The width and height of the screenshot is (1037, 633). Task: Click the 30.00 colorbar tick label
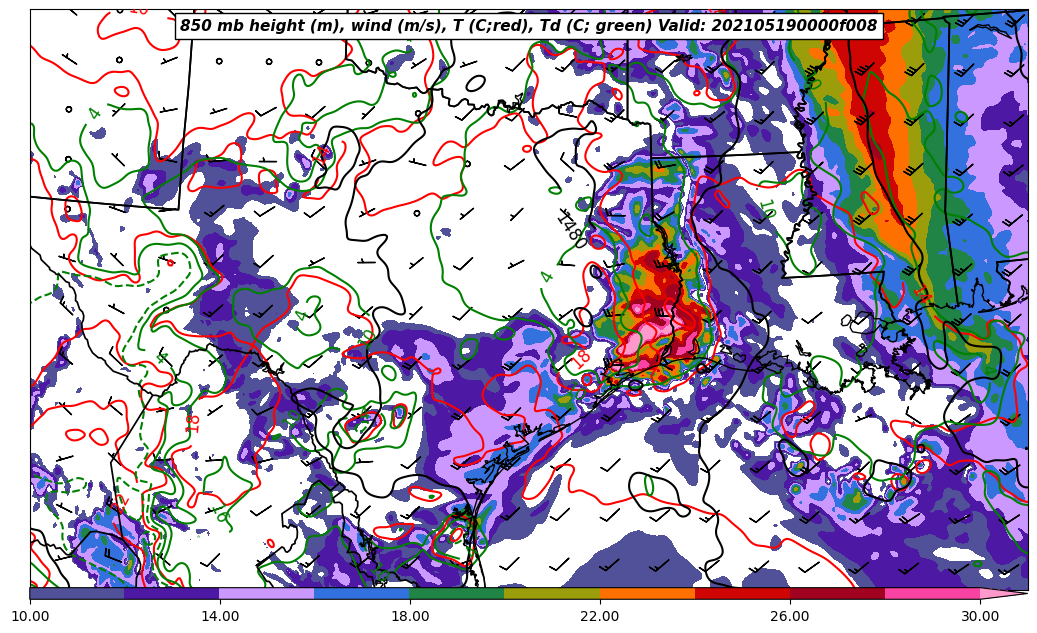(x=980, y=616)
